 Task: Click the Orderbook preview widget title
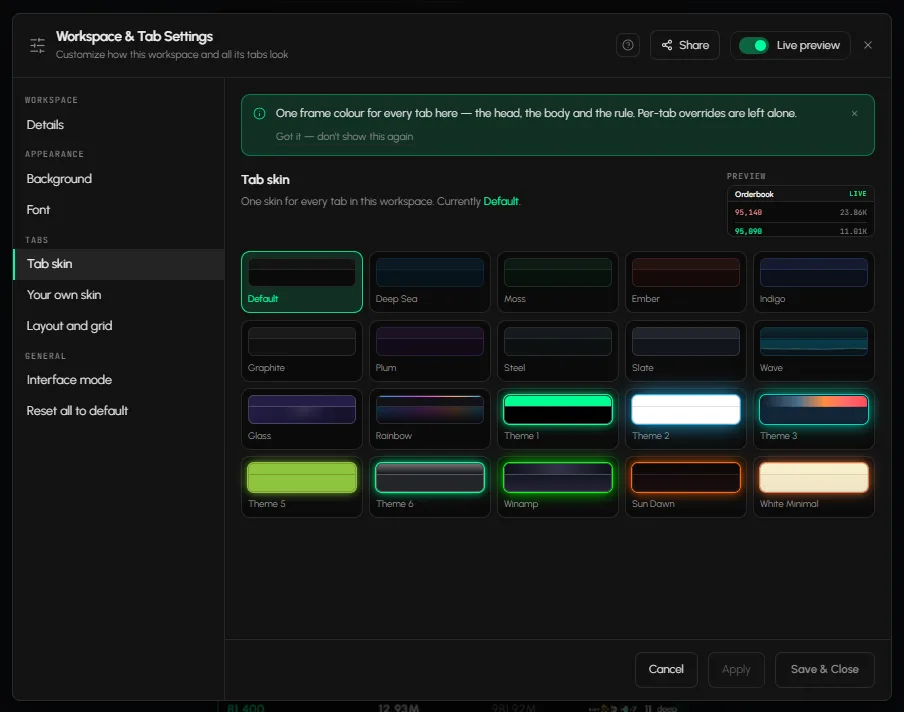[754, 194]
